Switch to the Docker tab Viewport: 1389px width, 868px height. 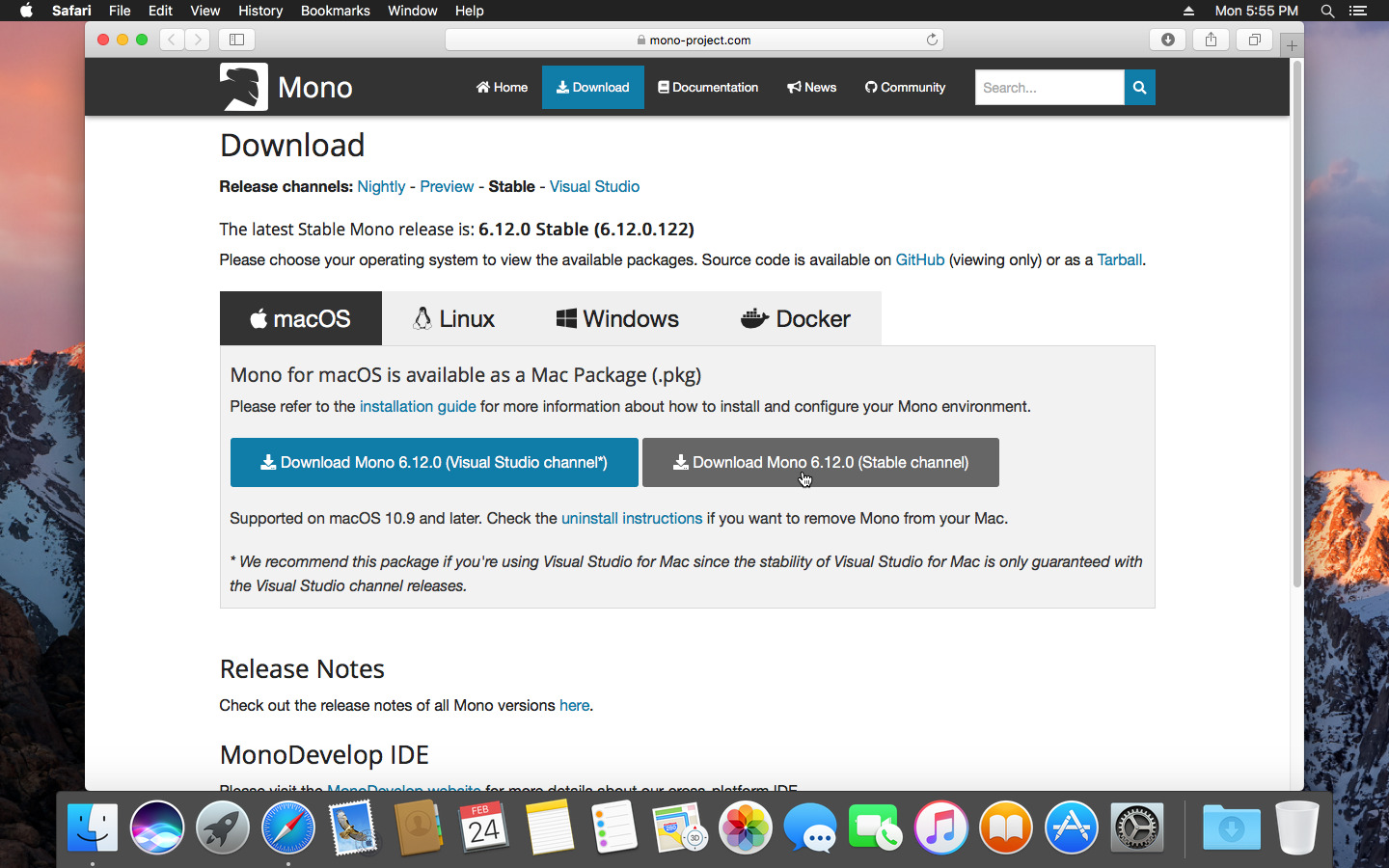point(795,319)
